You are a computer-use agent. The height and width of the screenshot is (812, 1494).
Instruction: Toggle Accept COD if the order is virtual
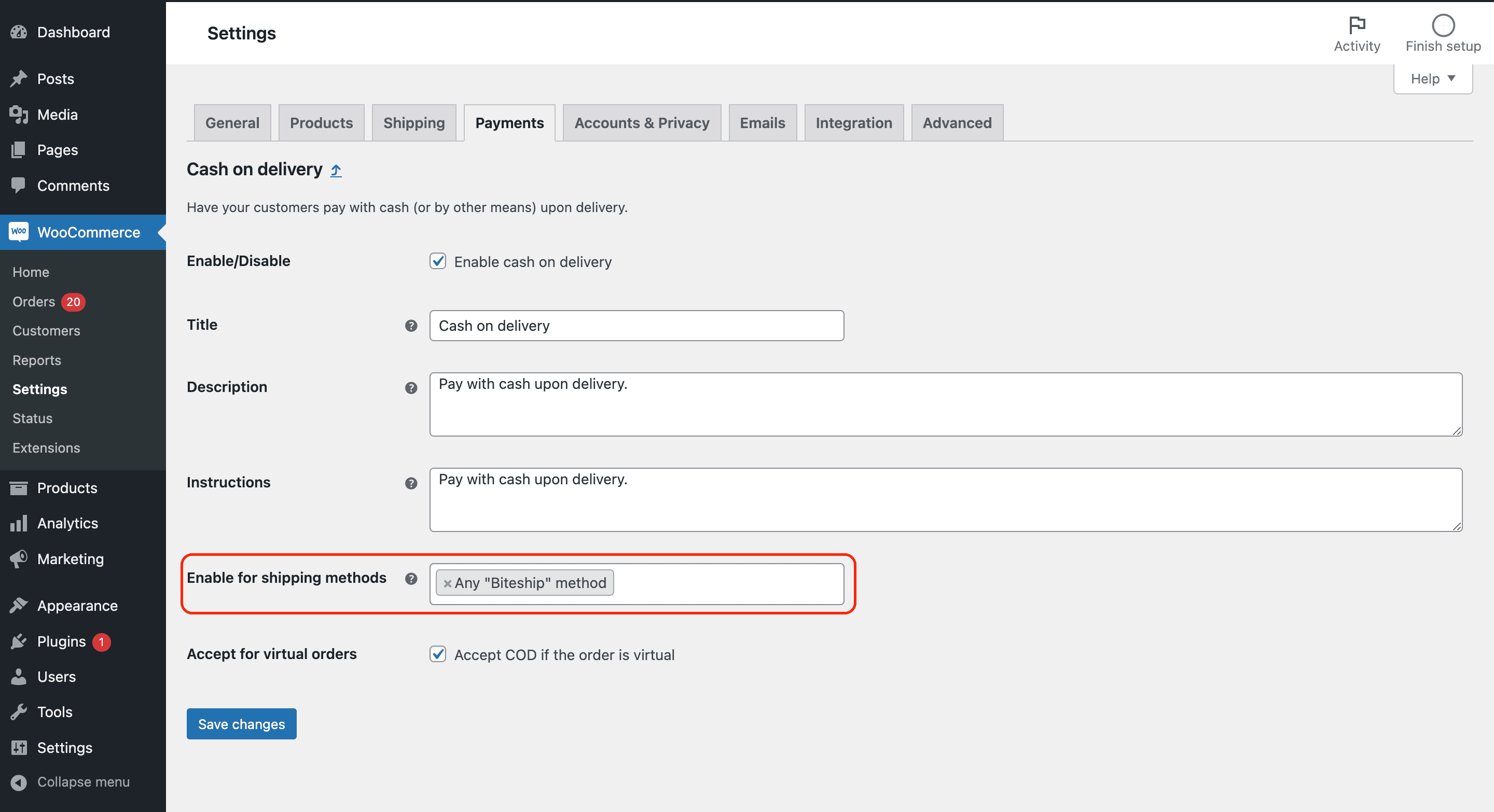coord(438,654)
